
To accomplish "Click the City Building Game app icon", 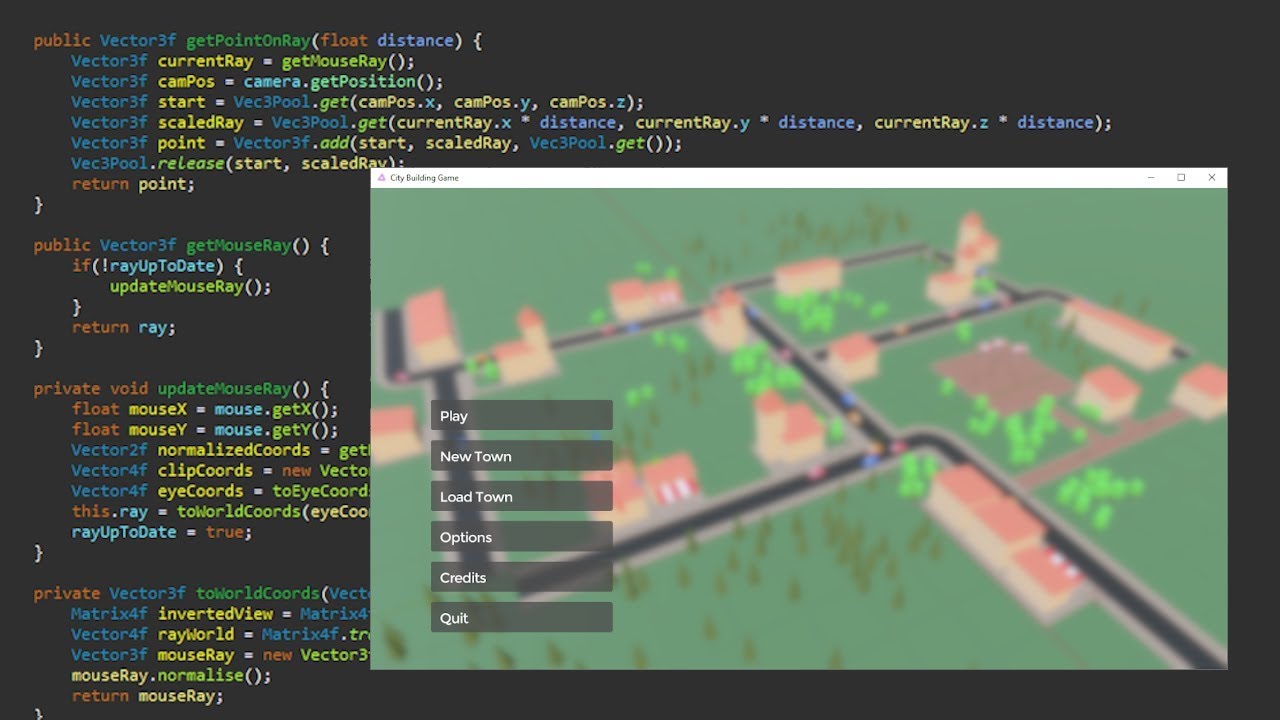I will click(381, 178).
